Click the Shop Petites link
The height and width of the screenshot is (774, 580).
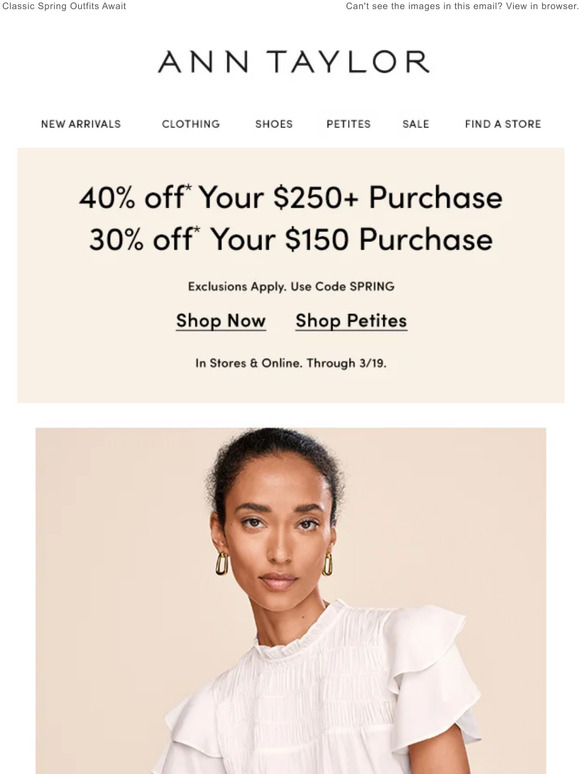[x=351, y=321]
